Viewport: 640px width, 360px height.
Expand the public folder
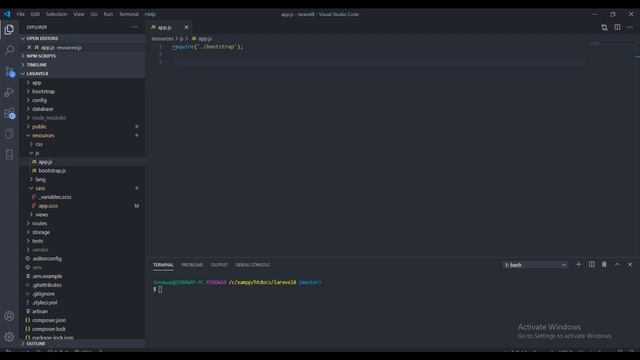pos(82,127)
